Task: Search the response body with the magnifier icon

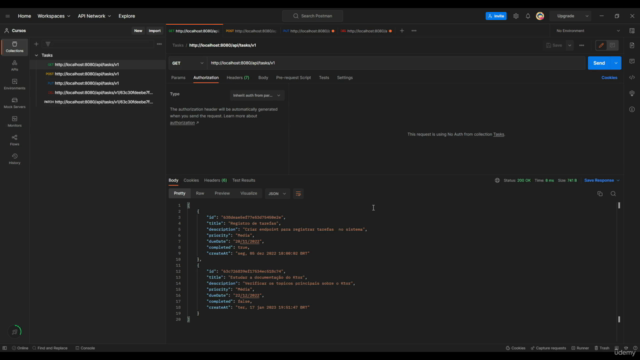Action: click(x=613, y=194)
